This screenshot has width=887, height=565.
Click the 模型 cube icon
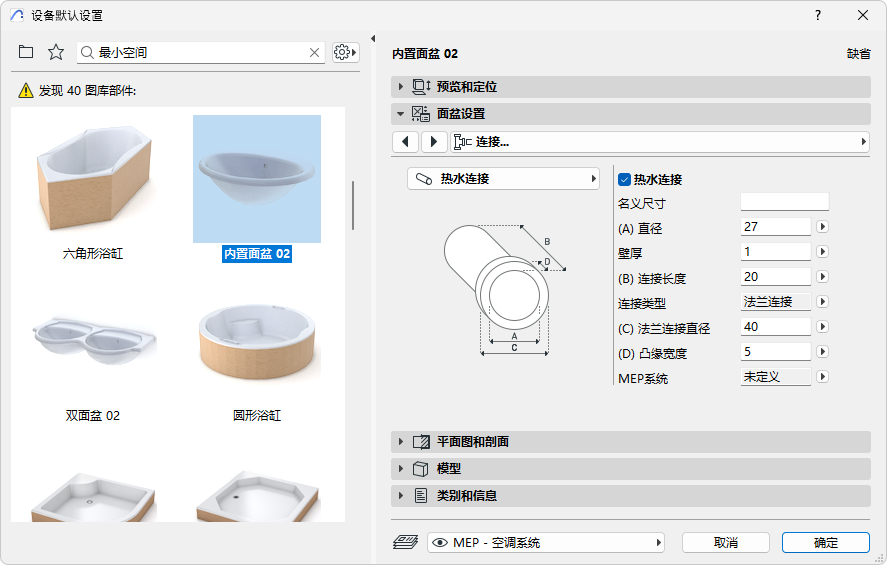(421, 469)
